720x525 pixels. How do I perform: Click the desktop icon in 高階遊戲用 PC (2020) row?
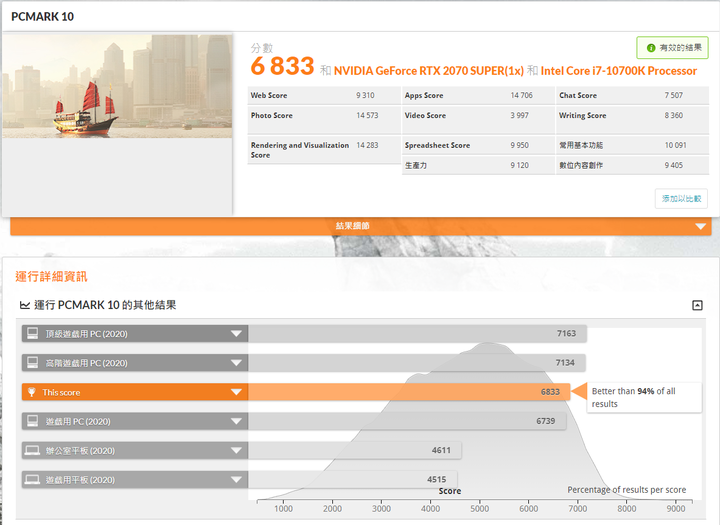pyautogui.click(x=33, y=363)
